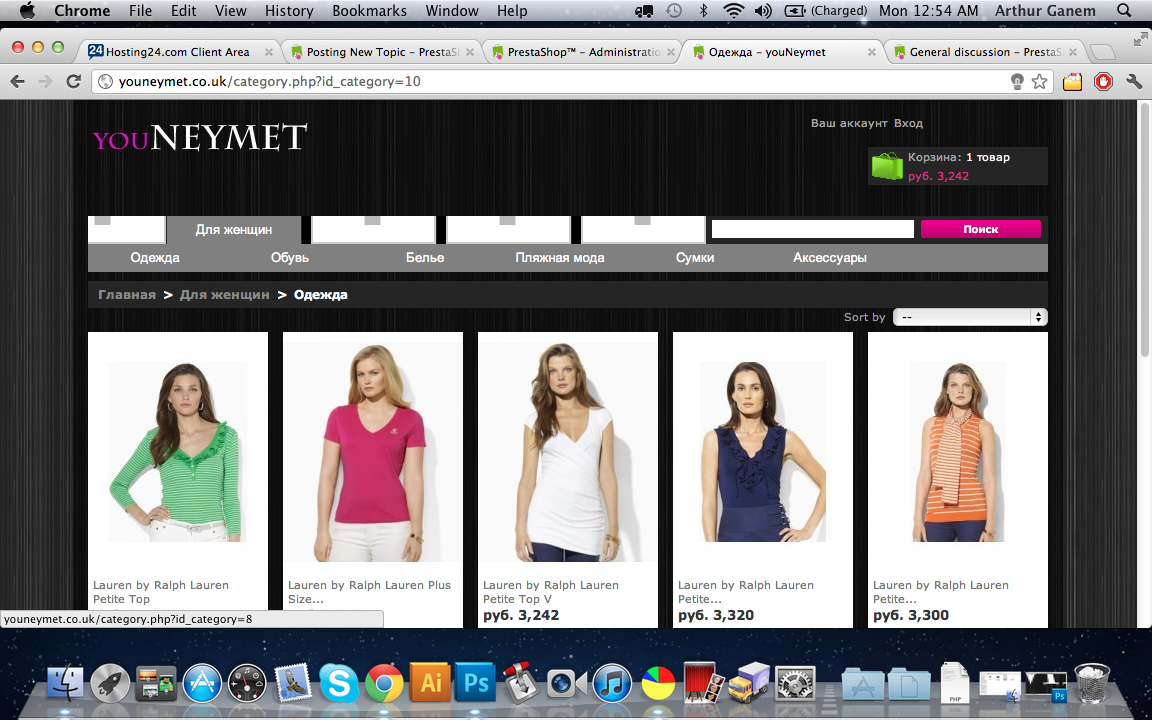Open a new tab button
The width and height of the screenshot is (1152, 720).
pos(1101,52)
